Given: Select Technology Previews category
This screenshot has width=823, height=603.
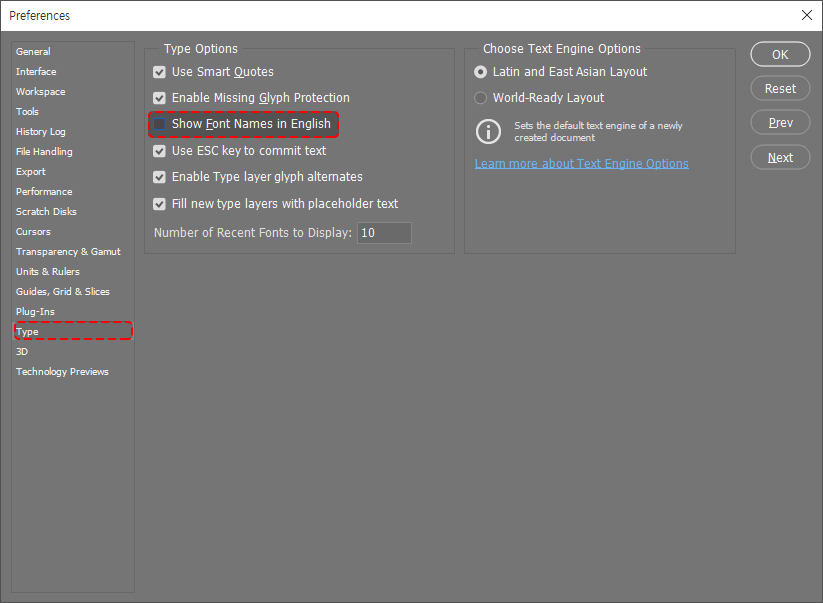Looking at the screenshot, I should tap(62, 372).
